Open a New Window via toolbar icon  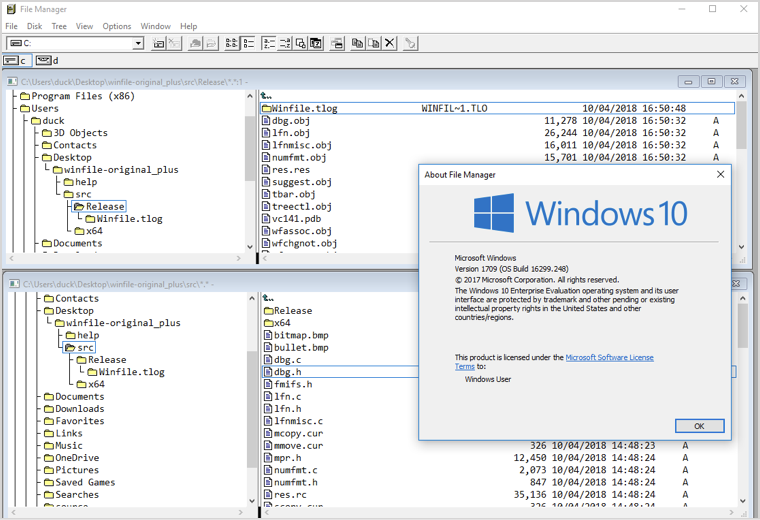click(x=337, y=43)
